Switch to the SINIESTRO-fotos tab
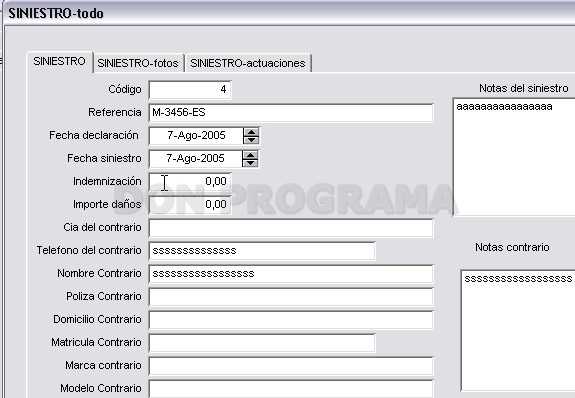This screenshot has width=575, height=398. tap(138, 63)
